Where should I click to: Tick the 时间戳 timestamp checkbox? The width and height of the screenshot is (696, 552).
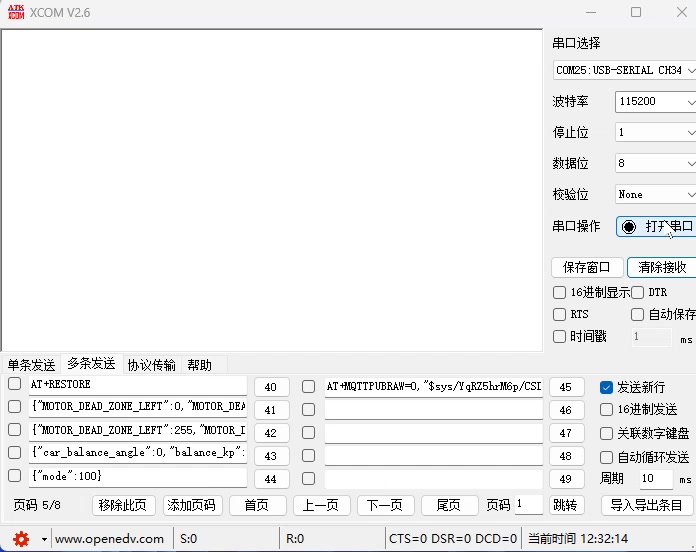tap(560, 337)
